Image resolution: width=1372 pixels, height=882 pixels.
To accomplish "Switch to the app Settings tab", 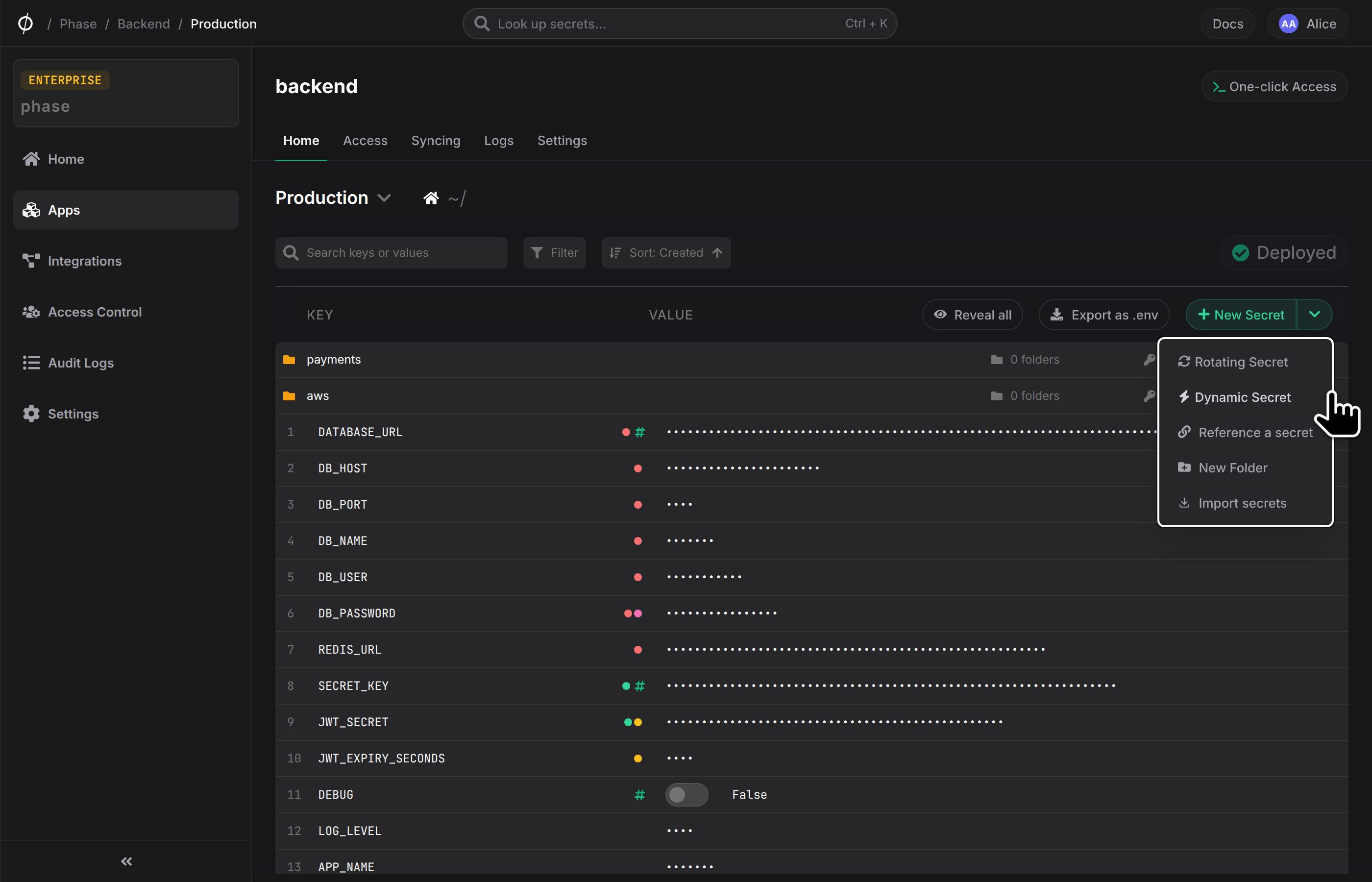I will 562,140.
